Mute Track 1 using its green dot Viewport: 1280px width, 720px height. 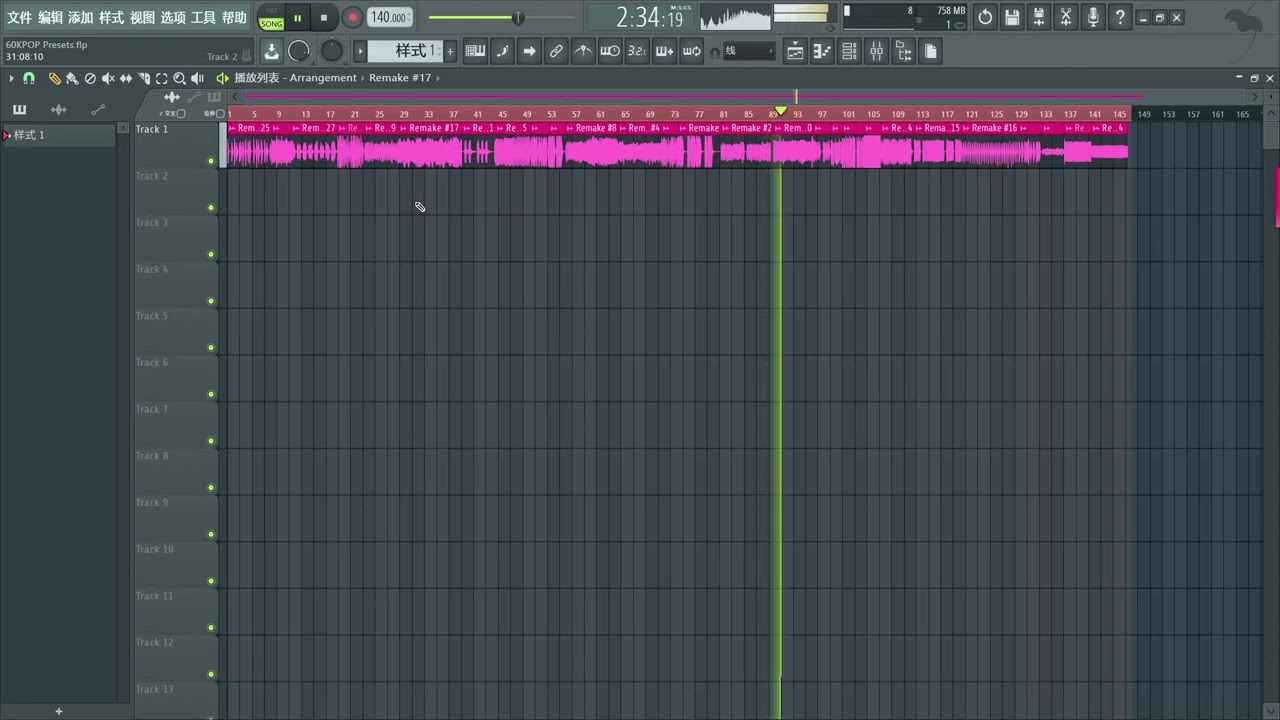tap(211, 161)
